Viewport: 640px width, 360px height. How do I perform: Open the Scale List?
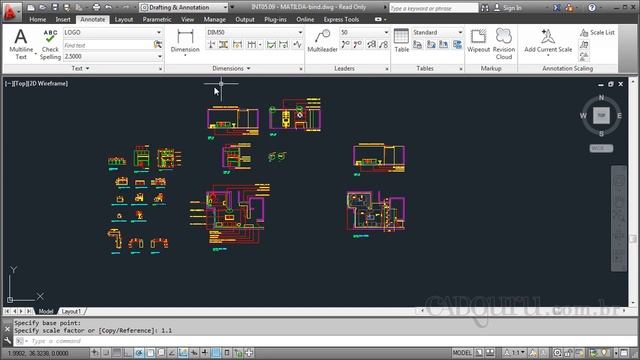(597, 32)
